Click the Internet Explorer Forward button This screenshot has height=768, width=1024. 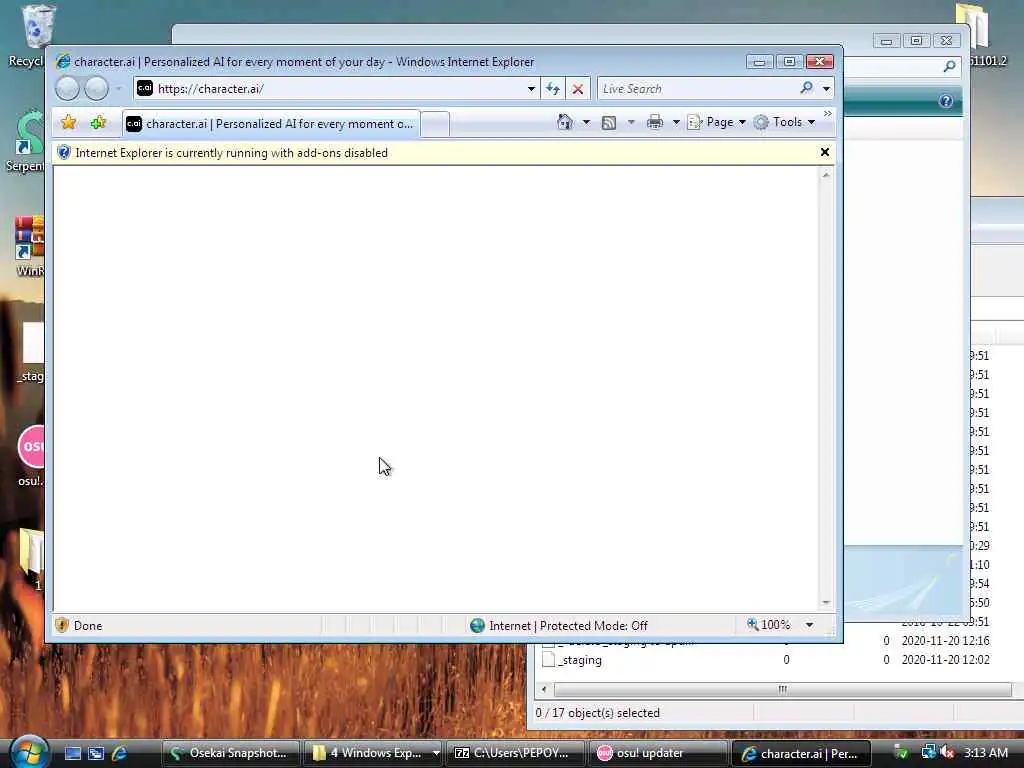tap(96, 88)
